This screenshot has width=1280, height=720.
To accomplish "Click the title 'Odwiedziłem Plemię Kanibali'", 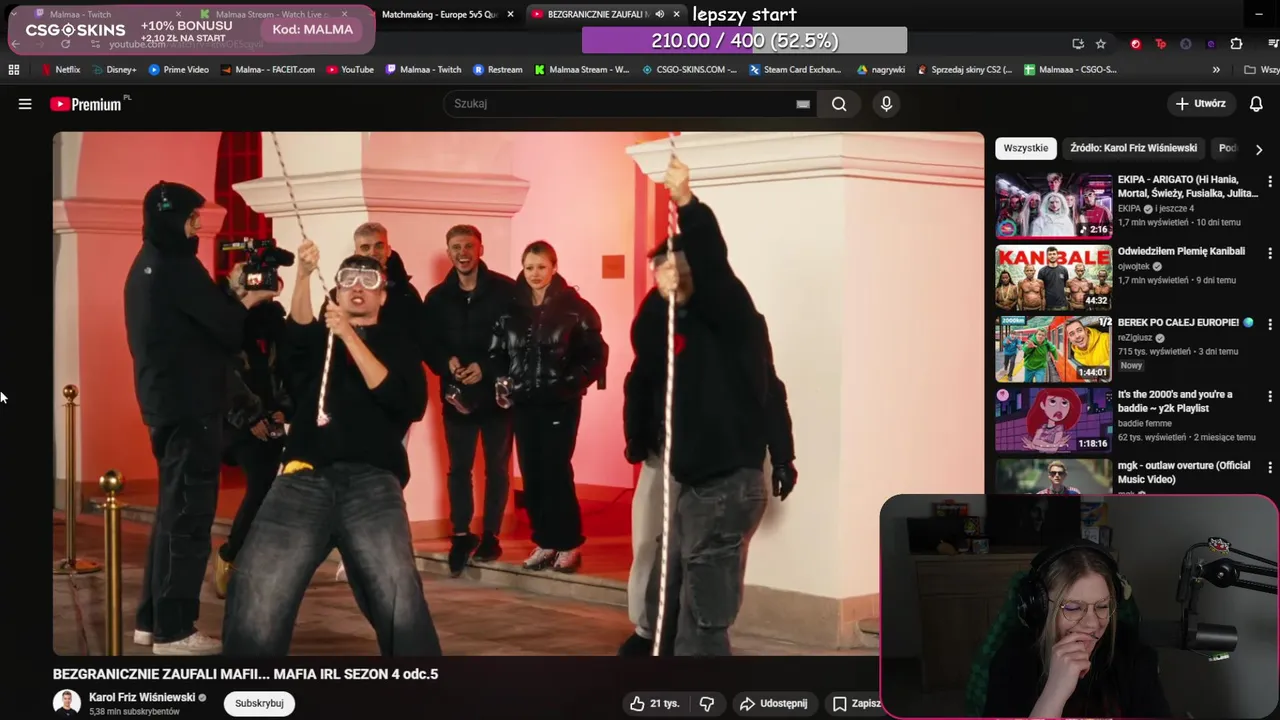I will (1181, 252).
